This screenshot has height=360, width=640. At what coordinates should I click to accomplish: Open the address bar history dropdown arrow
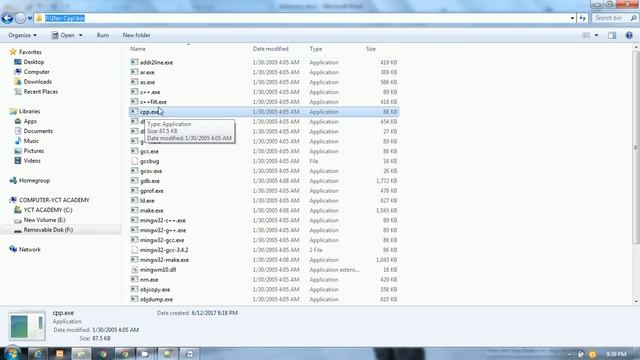[572, 18]
